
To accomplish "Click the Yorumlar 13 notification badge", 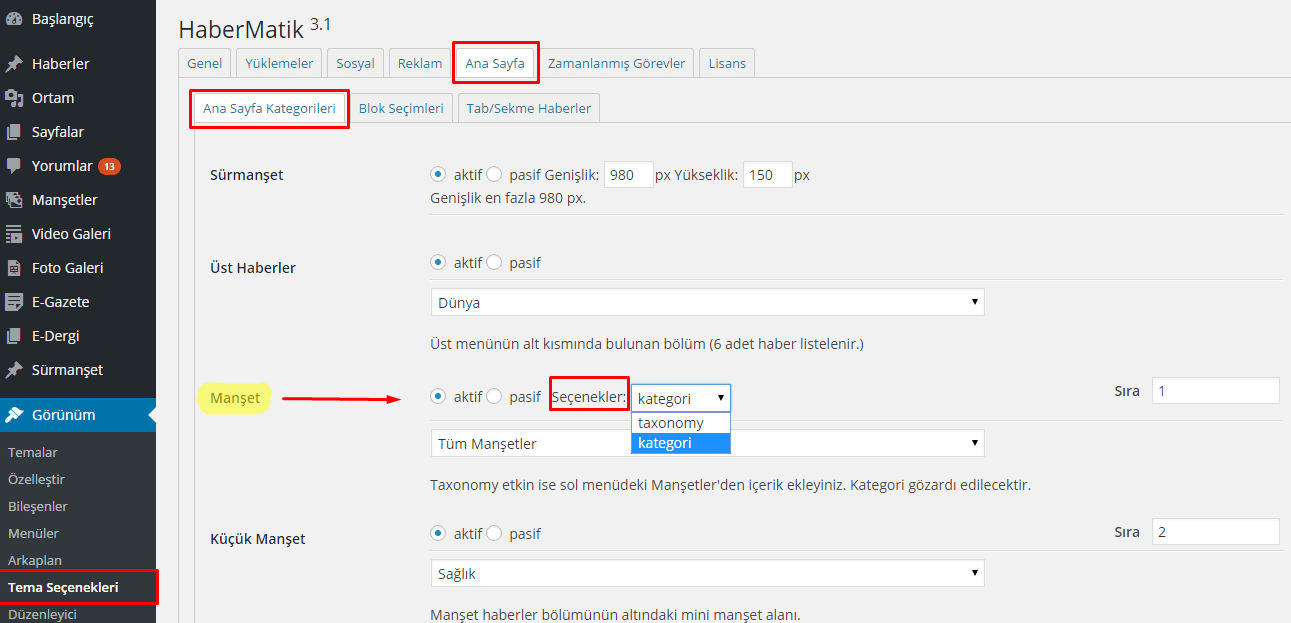I will 109,166.
